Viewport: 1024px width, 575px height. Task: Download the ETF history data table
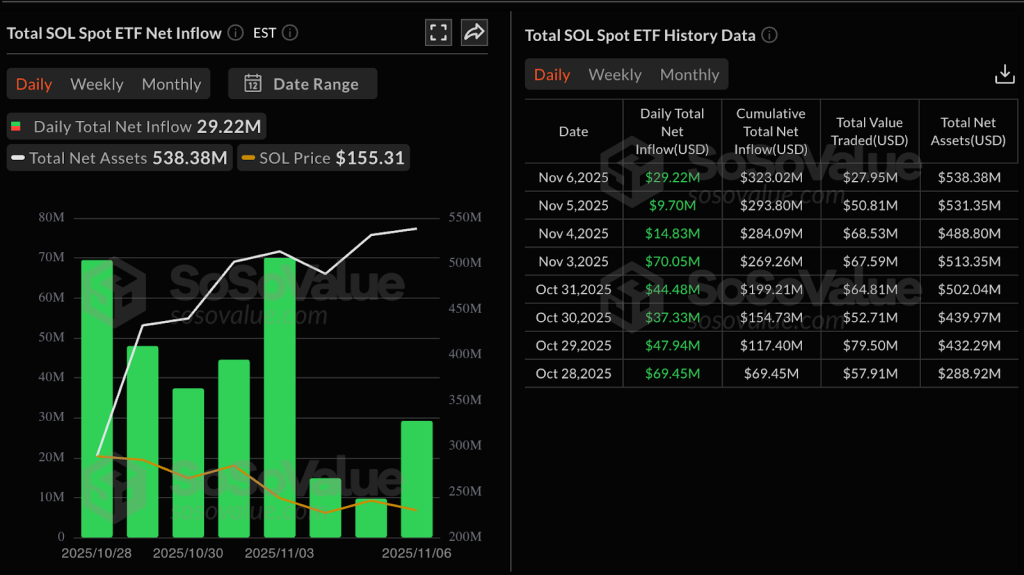1004,74
